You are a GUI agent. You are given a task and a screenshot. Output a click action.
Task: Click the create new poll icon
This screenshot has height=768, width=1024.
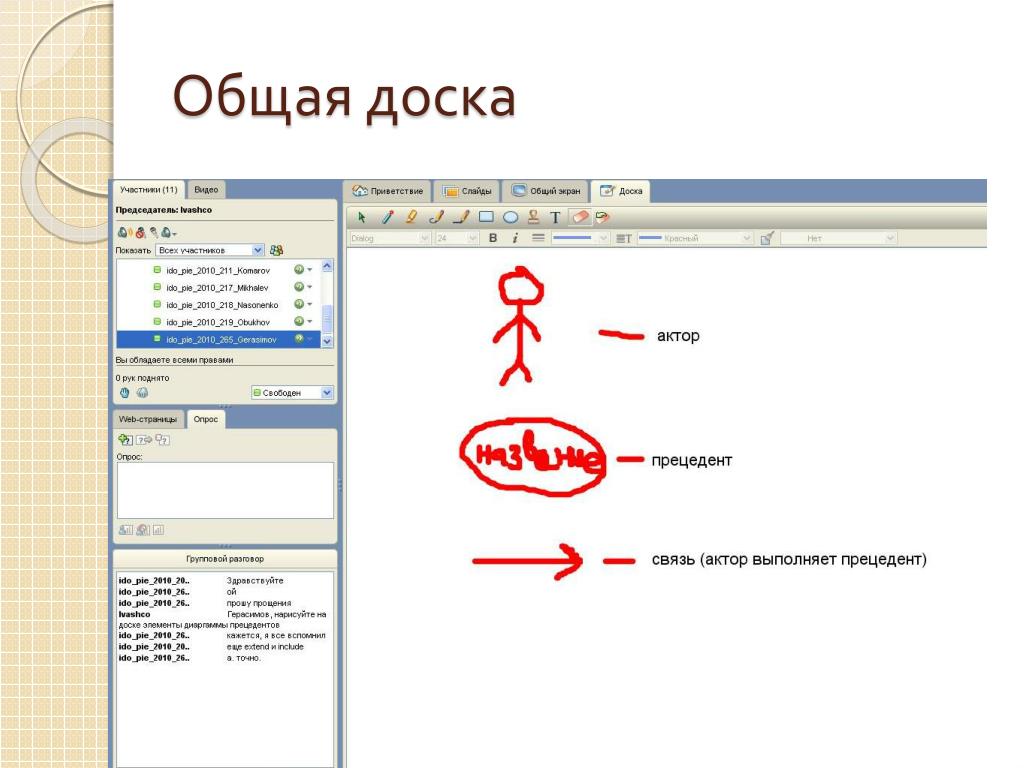tap(125, 440)
